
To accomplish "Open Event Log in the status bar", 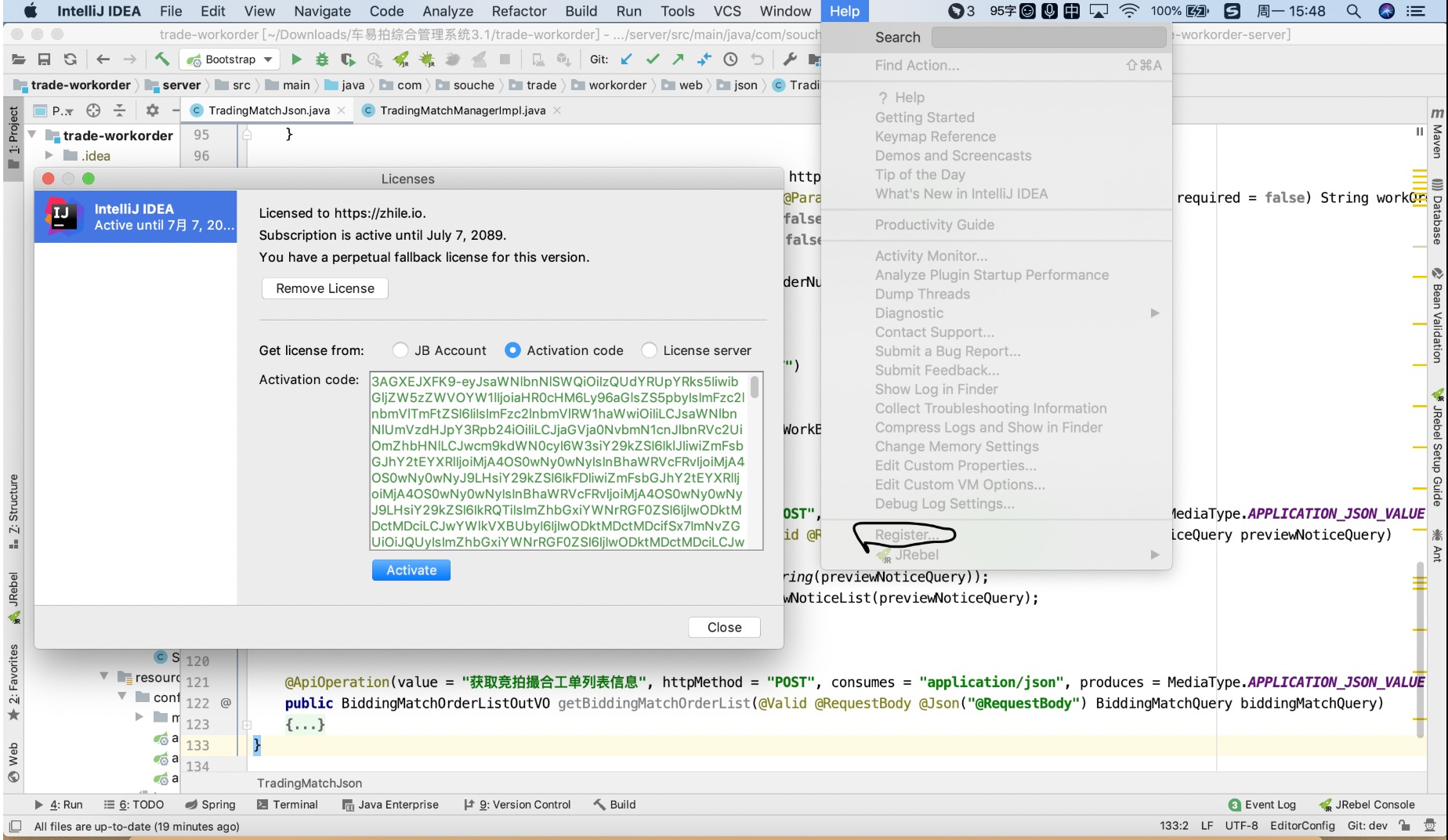I will pos(1262,805).
